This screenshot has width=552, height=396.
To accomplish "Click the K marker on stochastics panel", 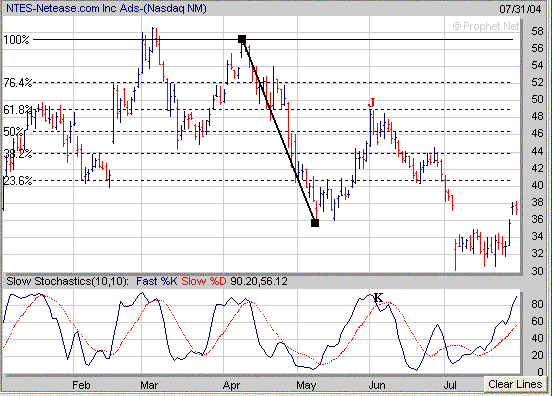I will tap(378, 298).
